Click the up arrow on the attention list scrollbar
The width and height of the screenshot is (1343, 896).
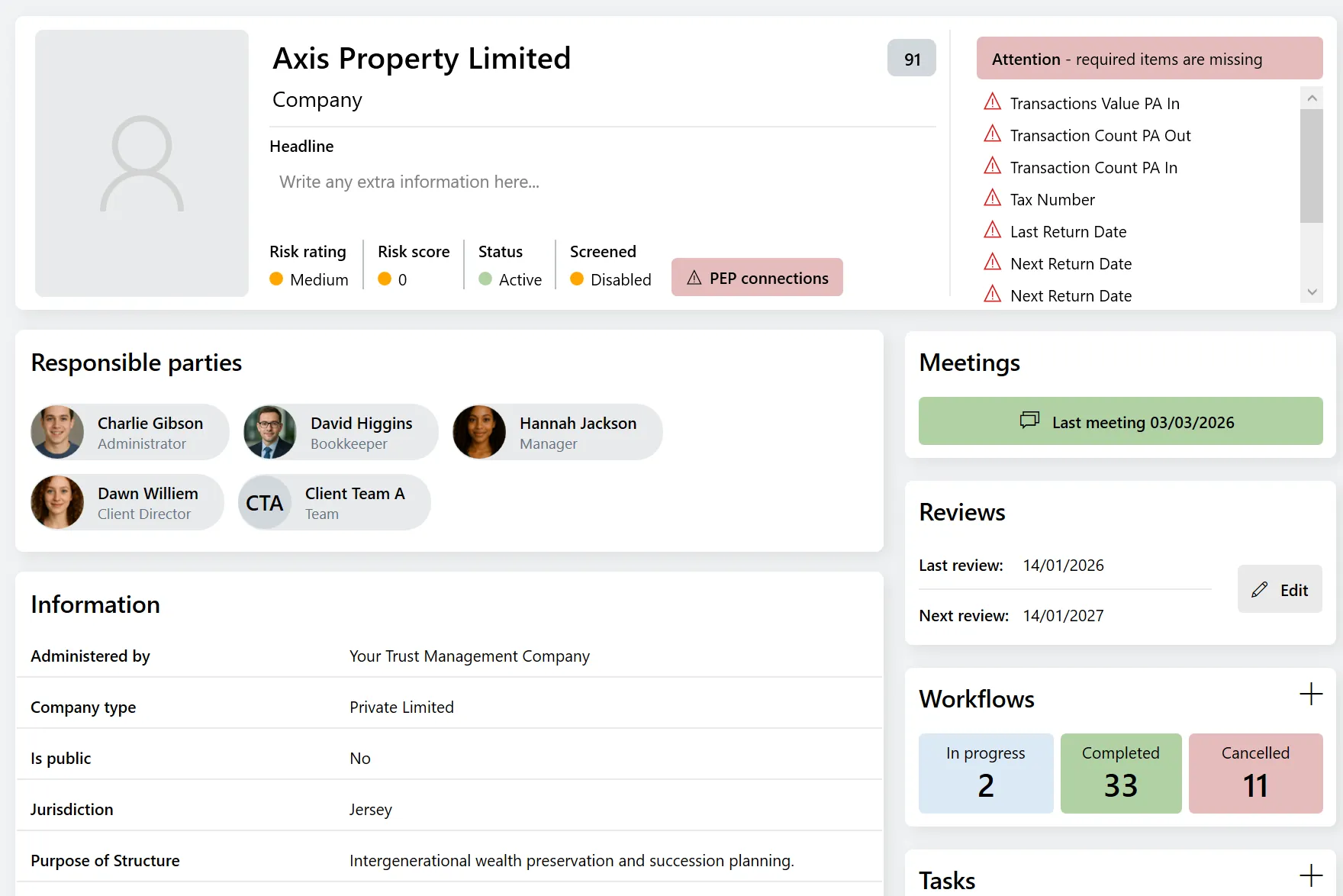coord(1312,98)
